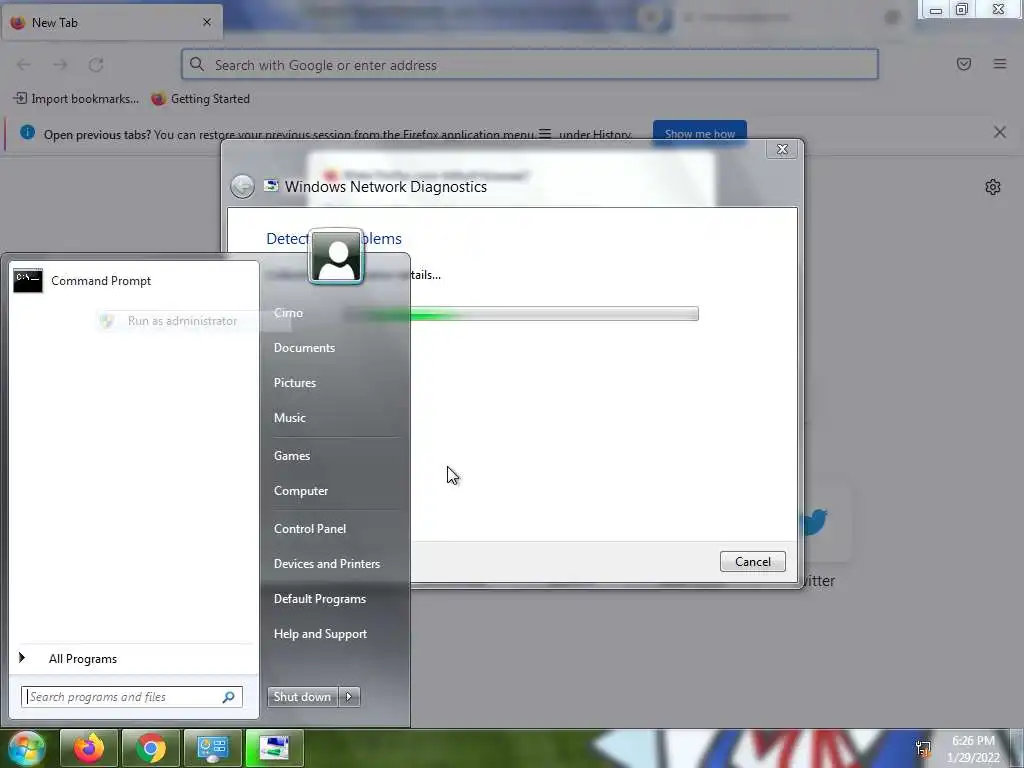Open Computer from Start menu
1024x768 pixels.
pyautogui.click(x=300, y=490)
